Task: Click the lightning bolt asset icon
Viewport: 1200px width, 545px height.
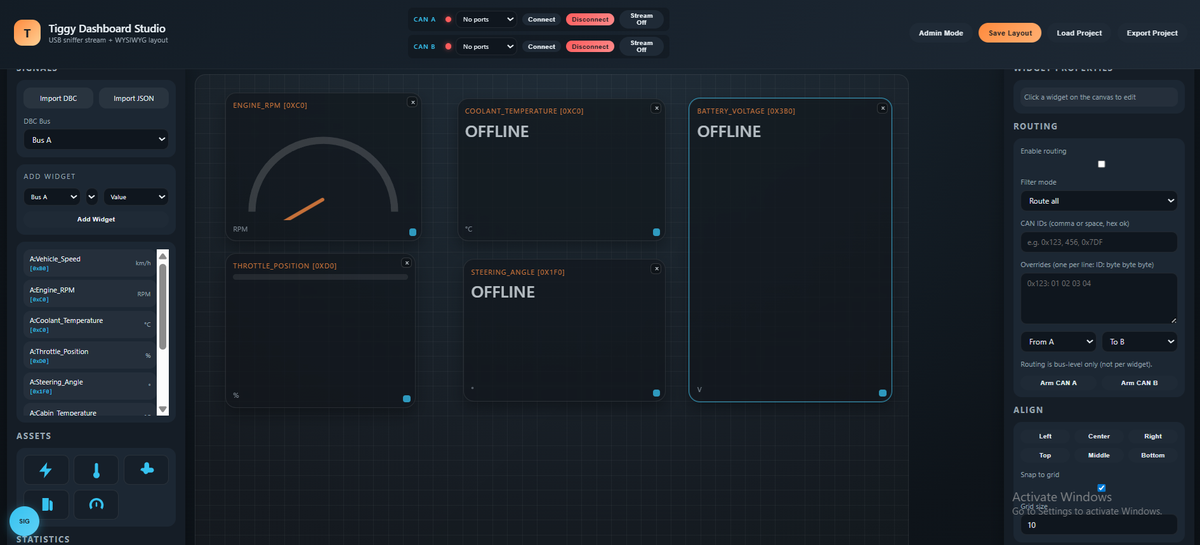Action: [45, 470]
